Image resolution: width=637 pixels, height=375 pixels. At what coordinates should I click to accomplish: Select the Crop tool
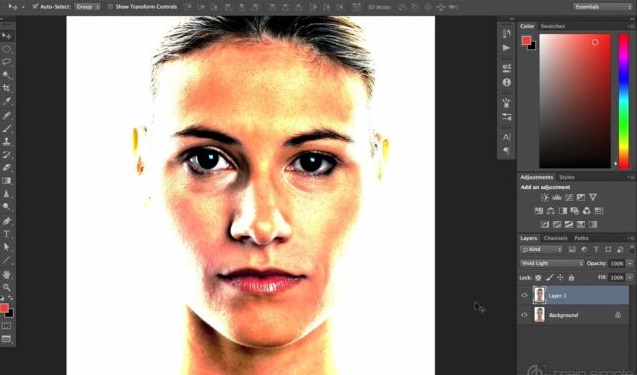6,88
